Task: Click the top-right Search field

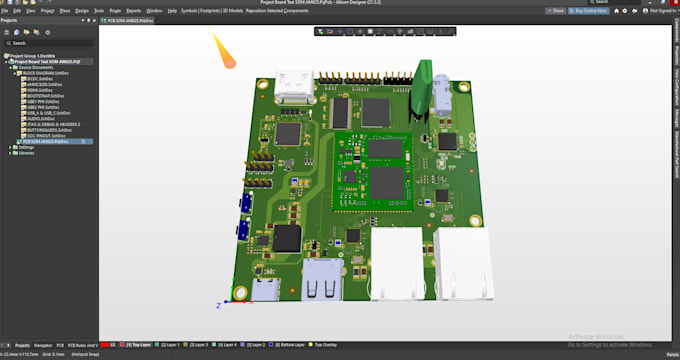Action: 614,2
